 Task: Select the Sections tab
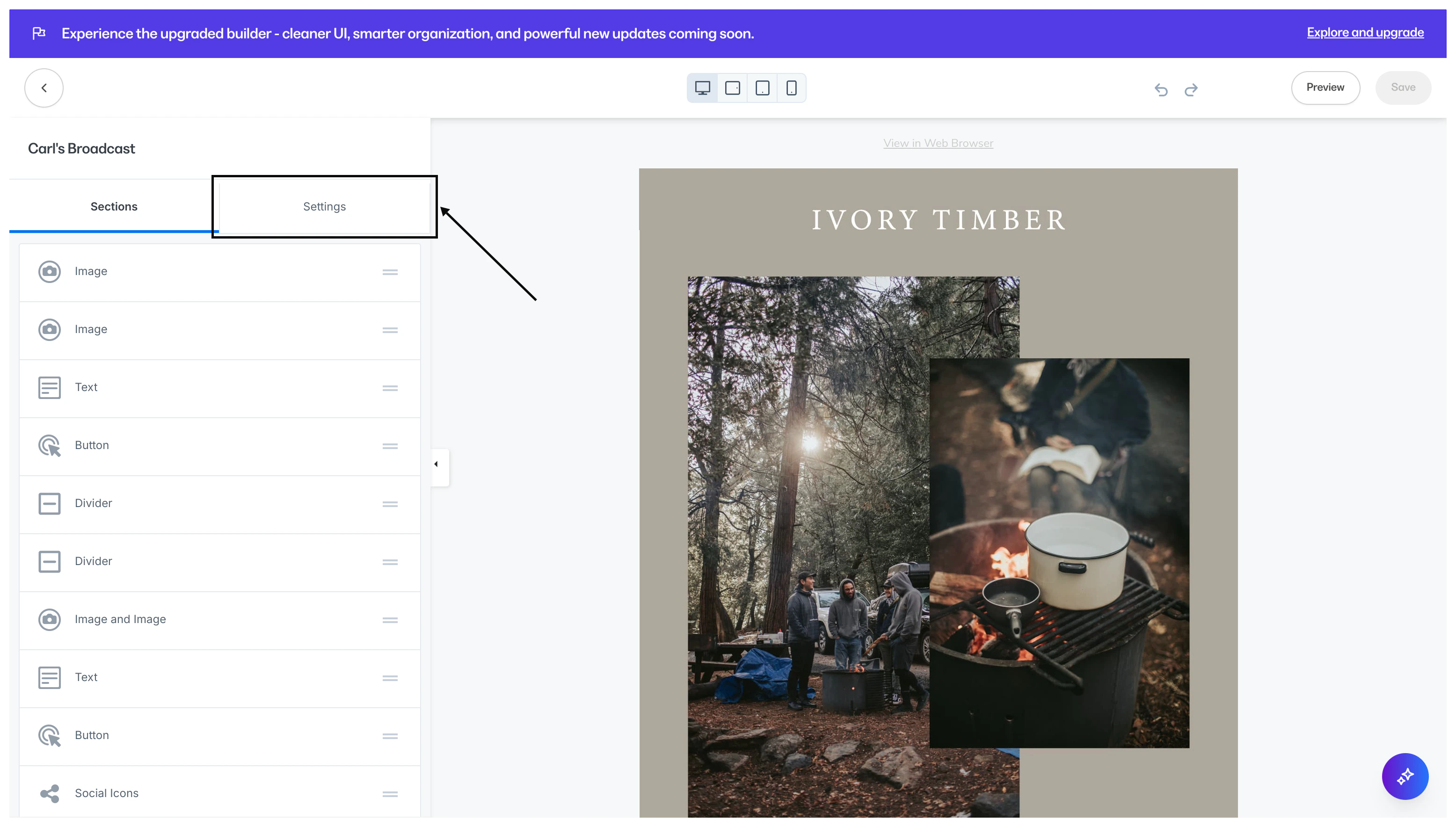(x=114, y=207)
